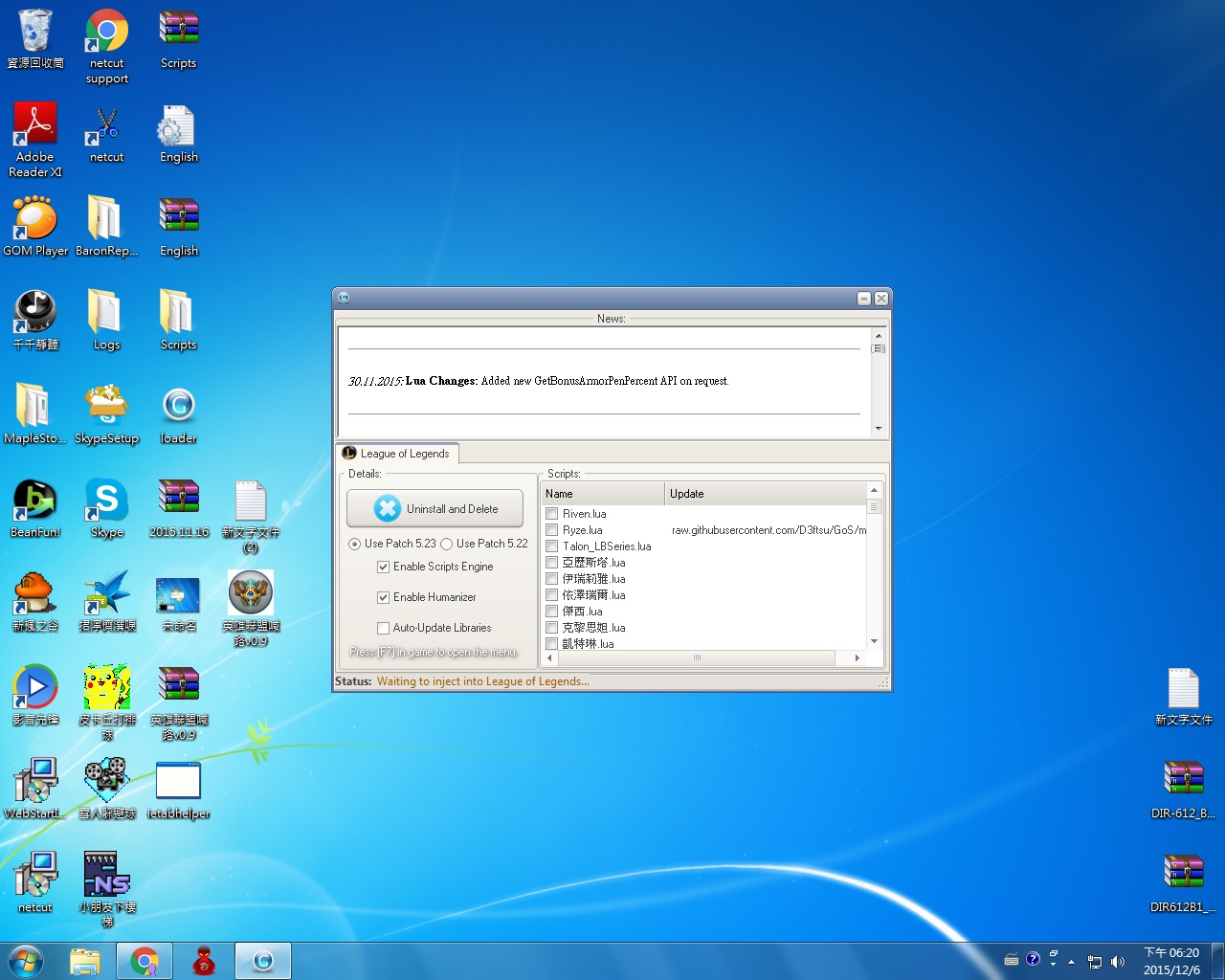The width and height of the screenshot is (1225, 980).
Task: Click the Windows Start button
Action: (26, 961)
